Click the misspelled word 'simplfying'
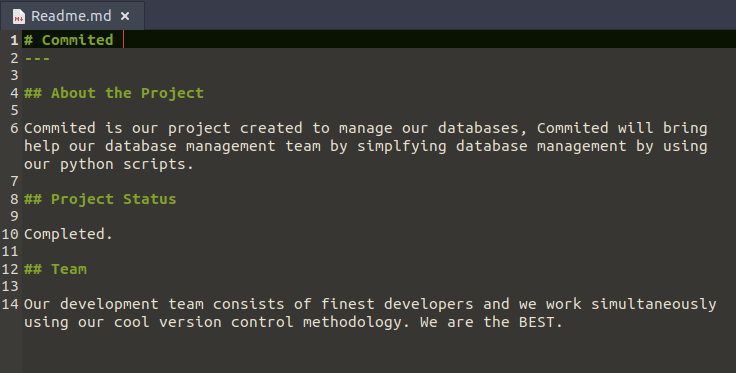736x373 pixels. click(x=401, y=146)
